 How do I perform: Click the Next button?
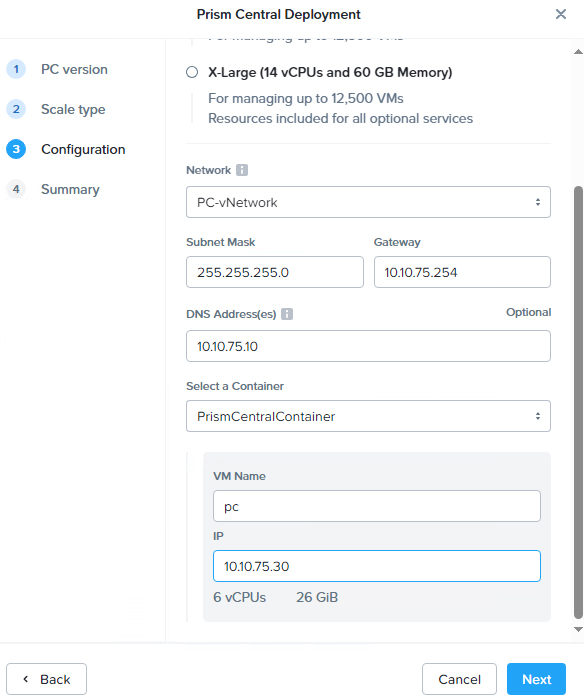(x=536, y=679)
